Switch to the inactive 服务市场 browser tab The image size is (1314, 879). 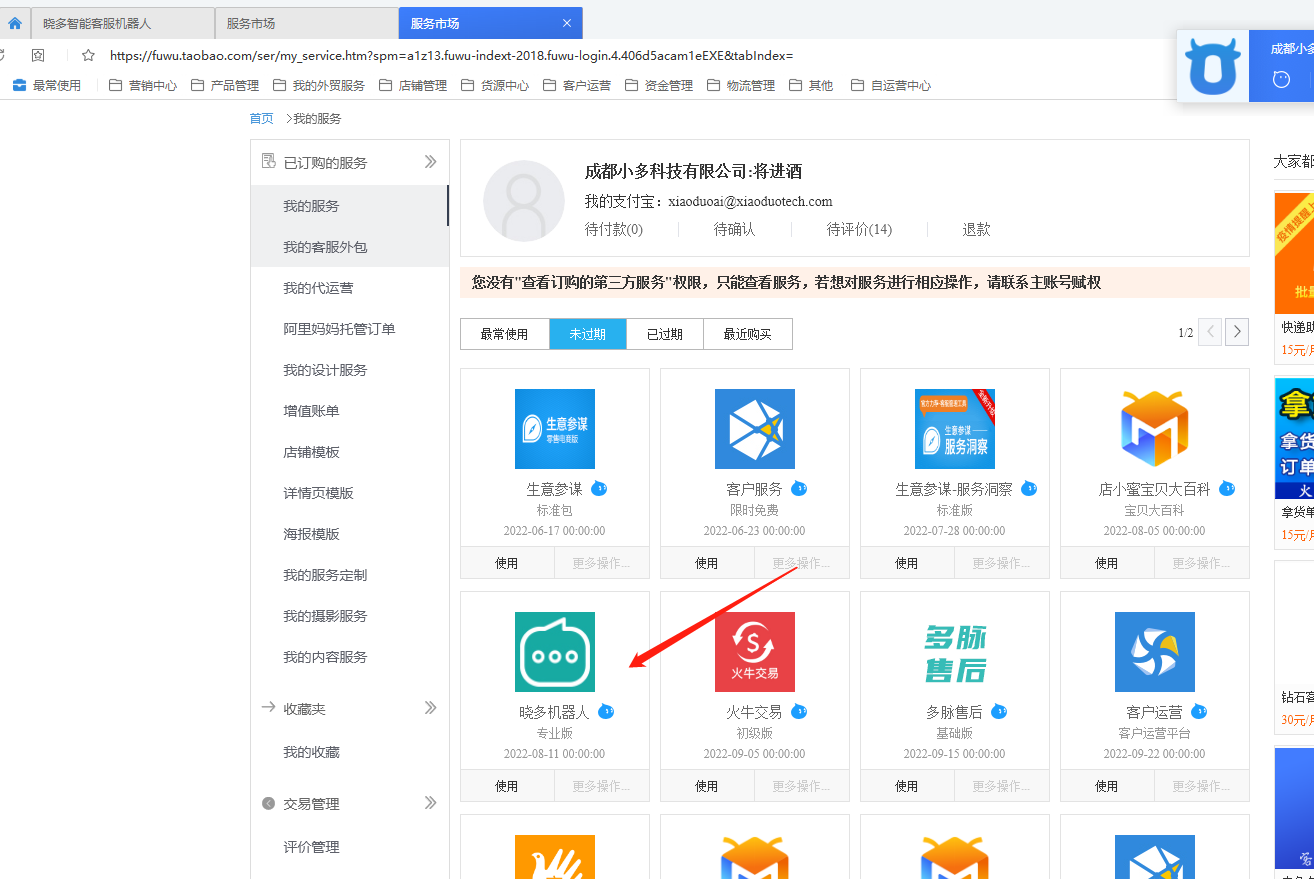tap(306, 23)
